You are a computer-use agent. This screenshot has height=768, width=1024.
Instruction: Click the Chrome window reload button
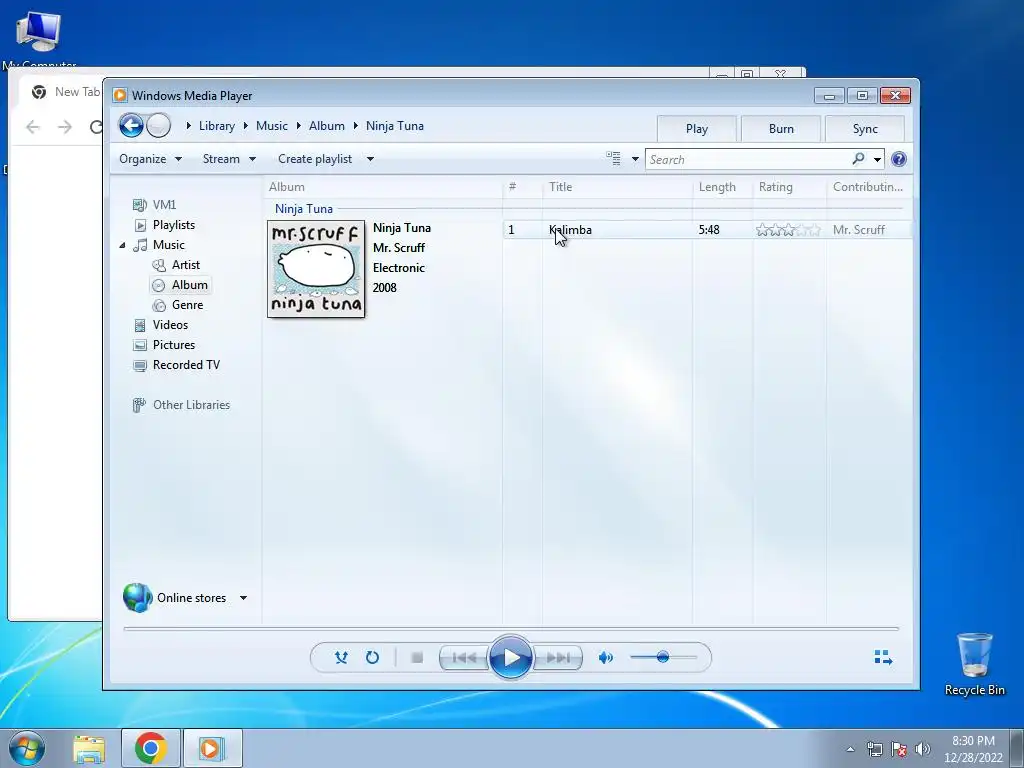[x=97, y=127]
